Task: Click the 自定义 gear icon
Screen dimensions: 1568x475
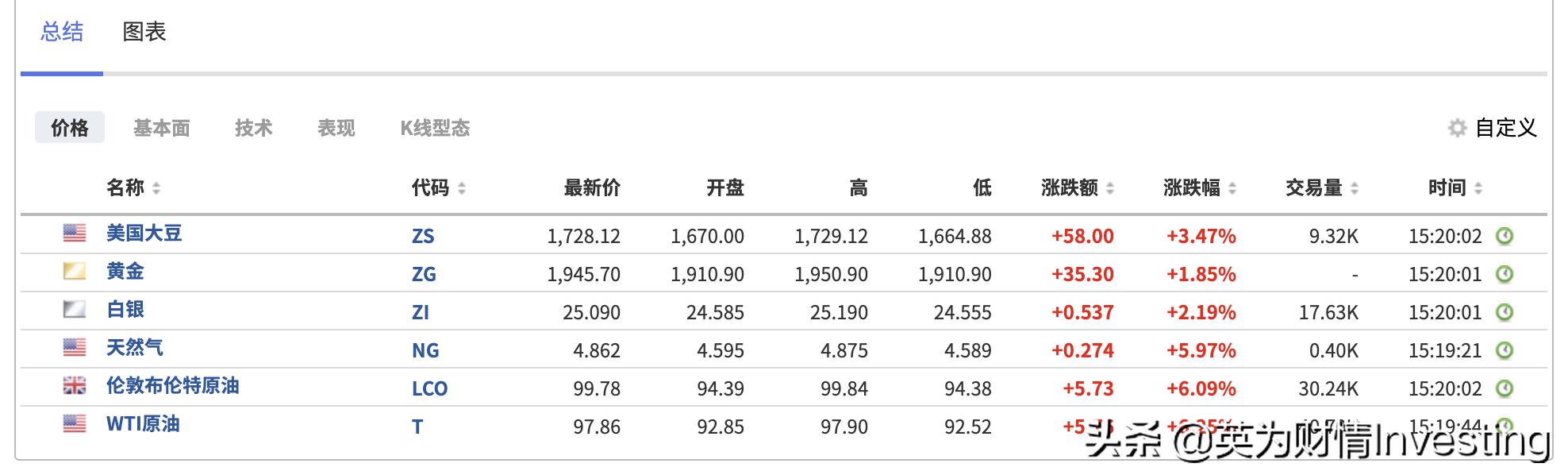Action: point(1457,127)
